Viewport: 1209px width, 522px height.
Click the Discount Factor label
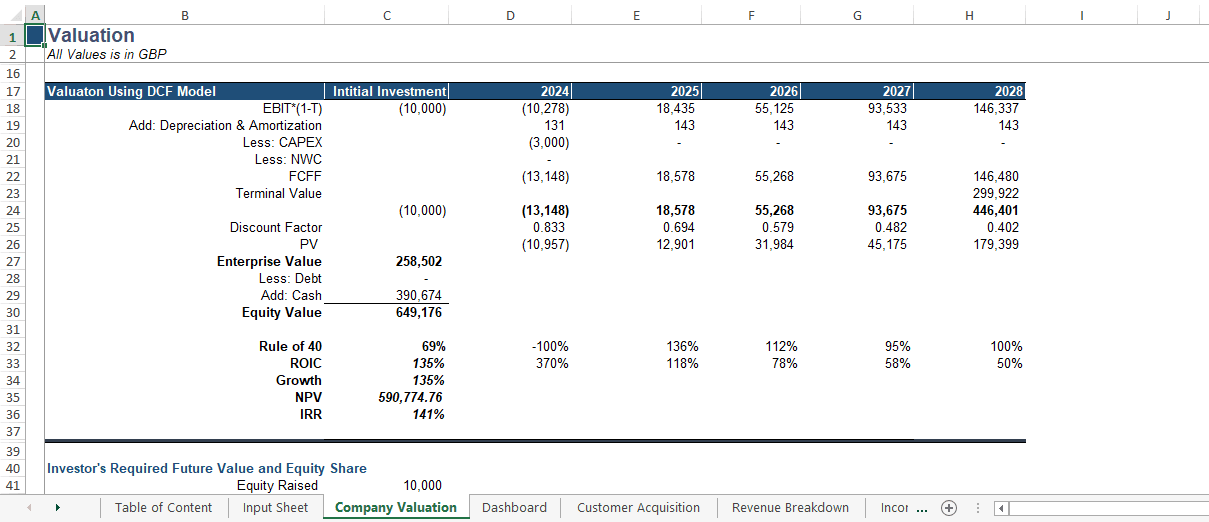coord(276,227)
